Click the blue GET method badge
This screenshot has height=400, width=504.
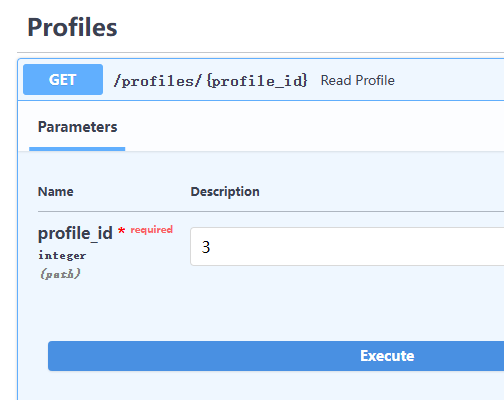point(63,80)
